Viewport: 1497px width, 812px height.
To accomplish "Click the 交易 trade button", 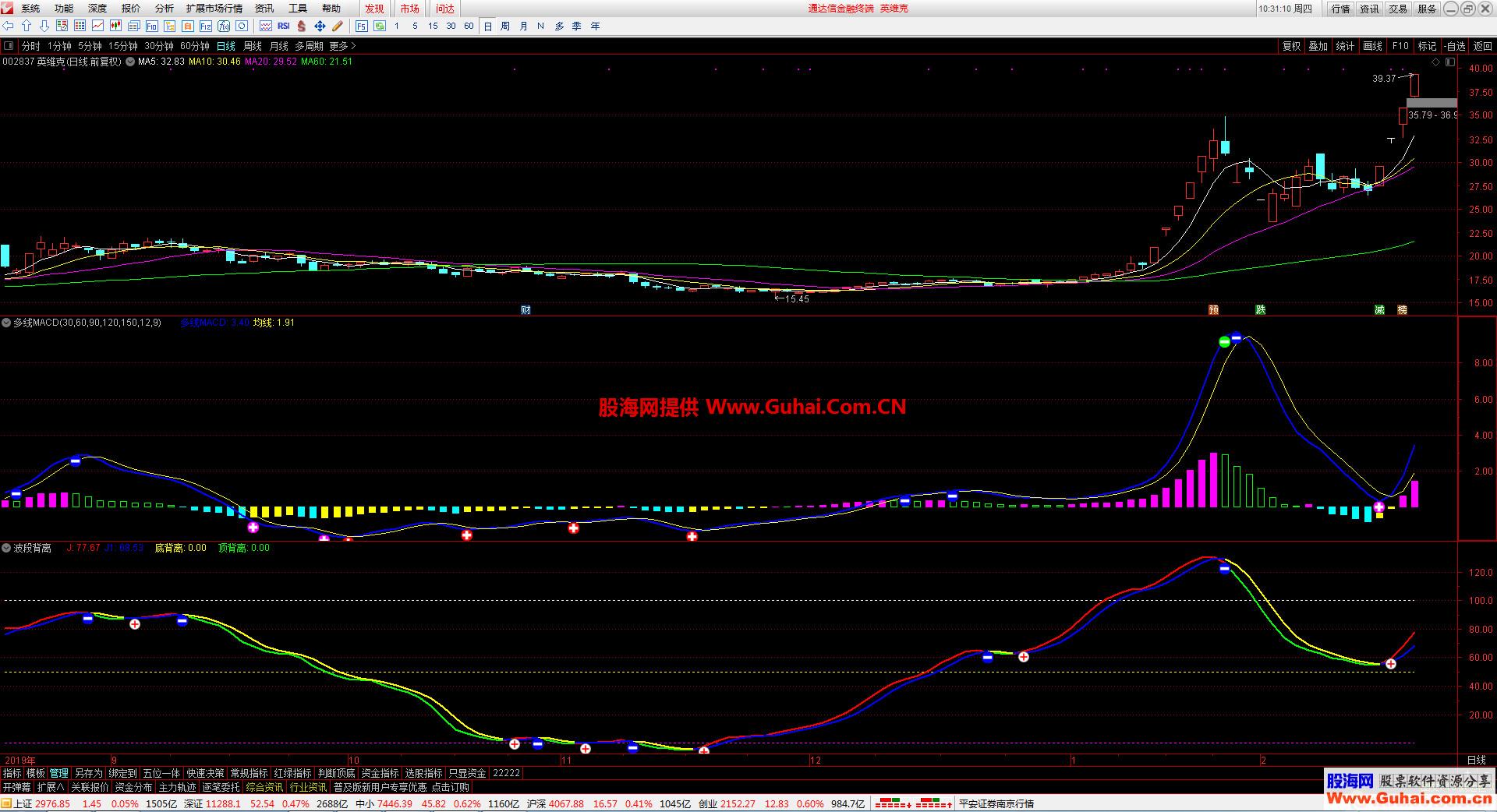I will coord(1398,9).
